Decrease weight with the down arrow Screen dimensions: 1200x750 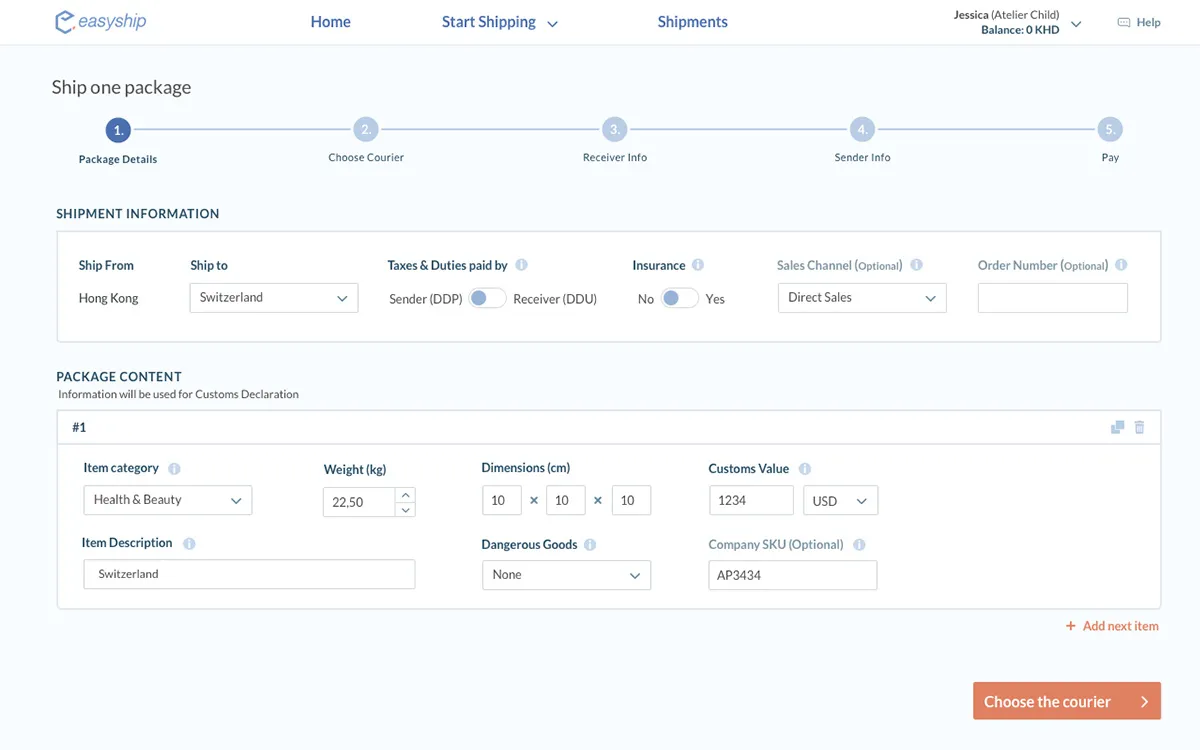tap(405, 509)
